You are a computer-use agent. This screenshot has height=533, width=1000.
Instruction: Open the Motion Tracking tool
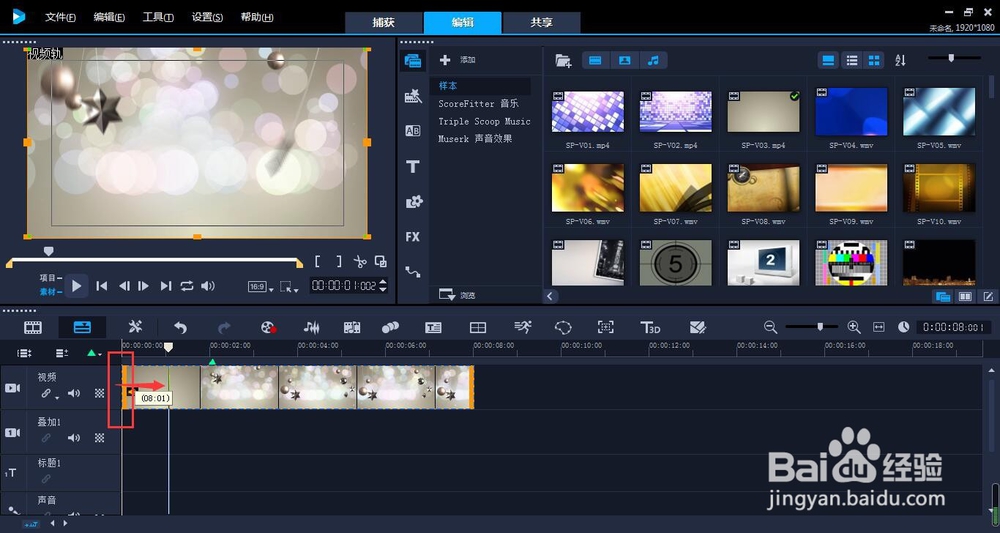tap(390, 327)
